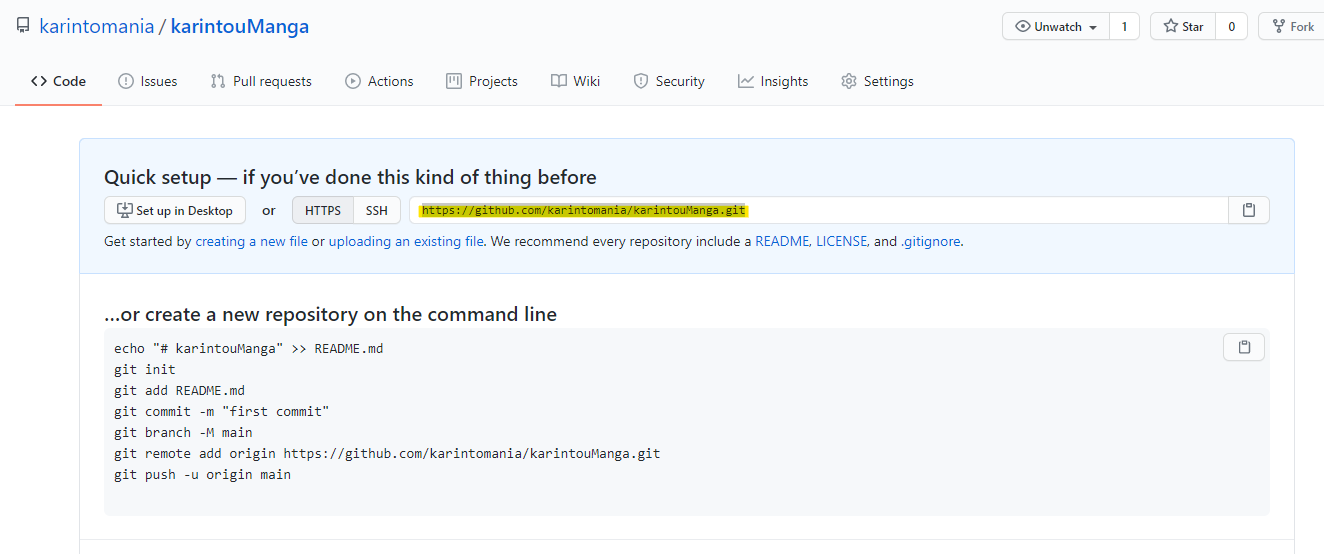Open the Issues tab
Screen dimensions: 1324x554
pyautogui.click(x=147, y=81)
